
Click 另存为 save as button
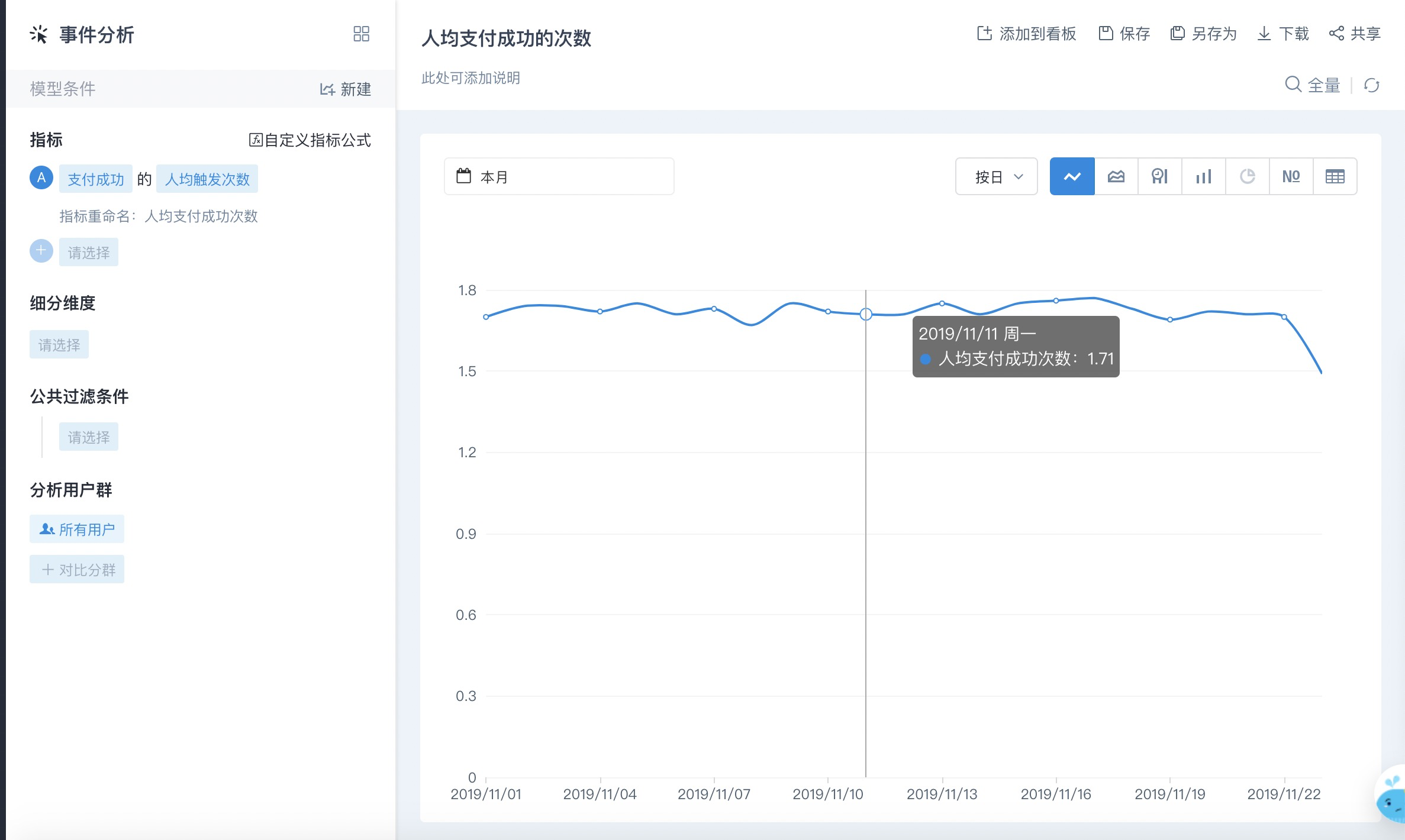[x=1204, y=34]
